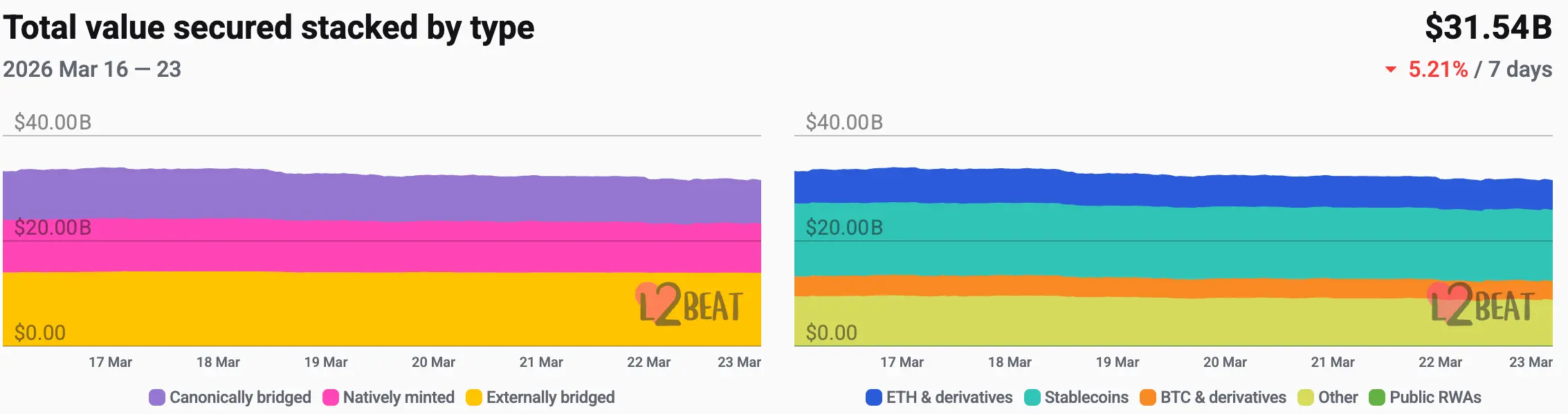Toggle the Externally bridged series label
Screen dimensions: 1568x414
click(550, 397)
